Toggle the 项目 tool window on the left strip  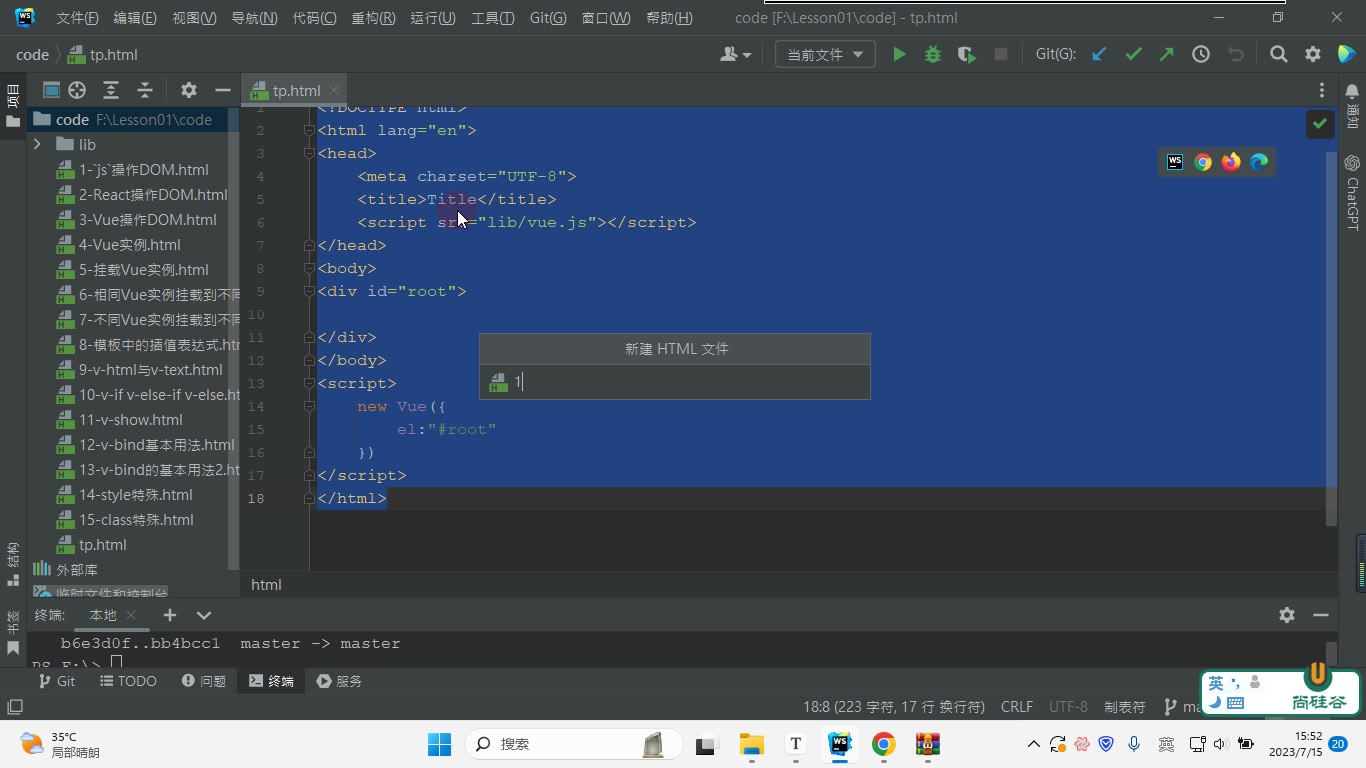coord(13,105)
